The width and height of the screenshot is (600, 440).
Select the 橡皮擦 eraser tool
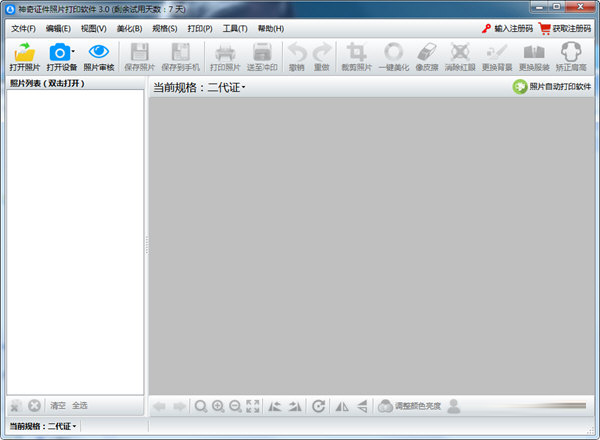[427, 52]
